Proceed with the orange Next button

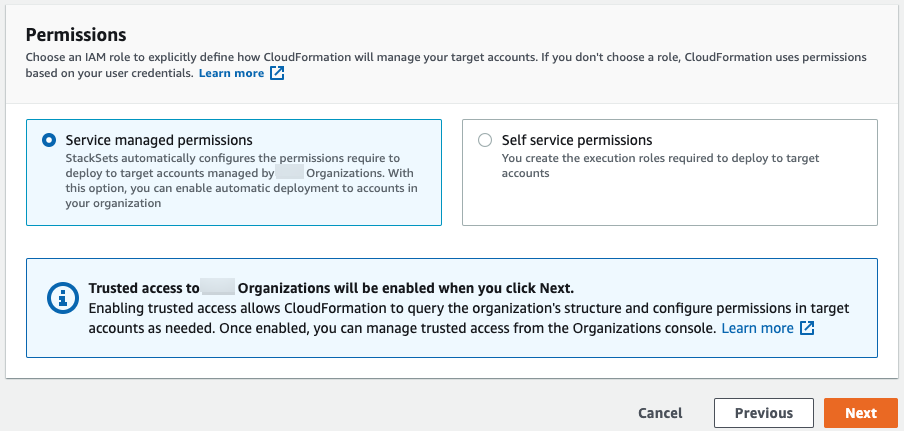(860, 413)
